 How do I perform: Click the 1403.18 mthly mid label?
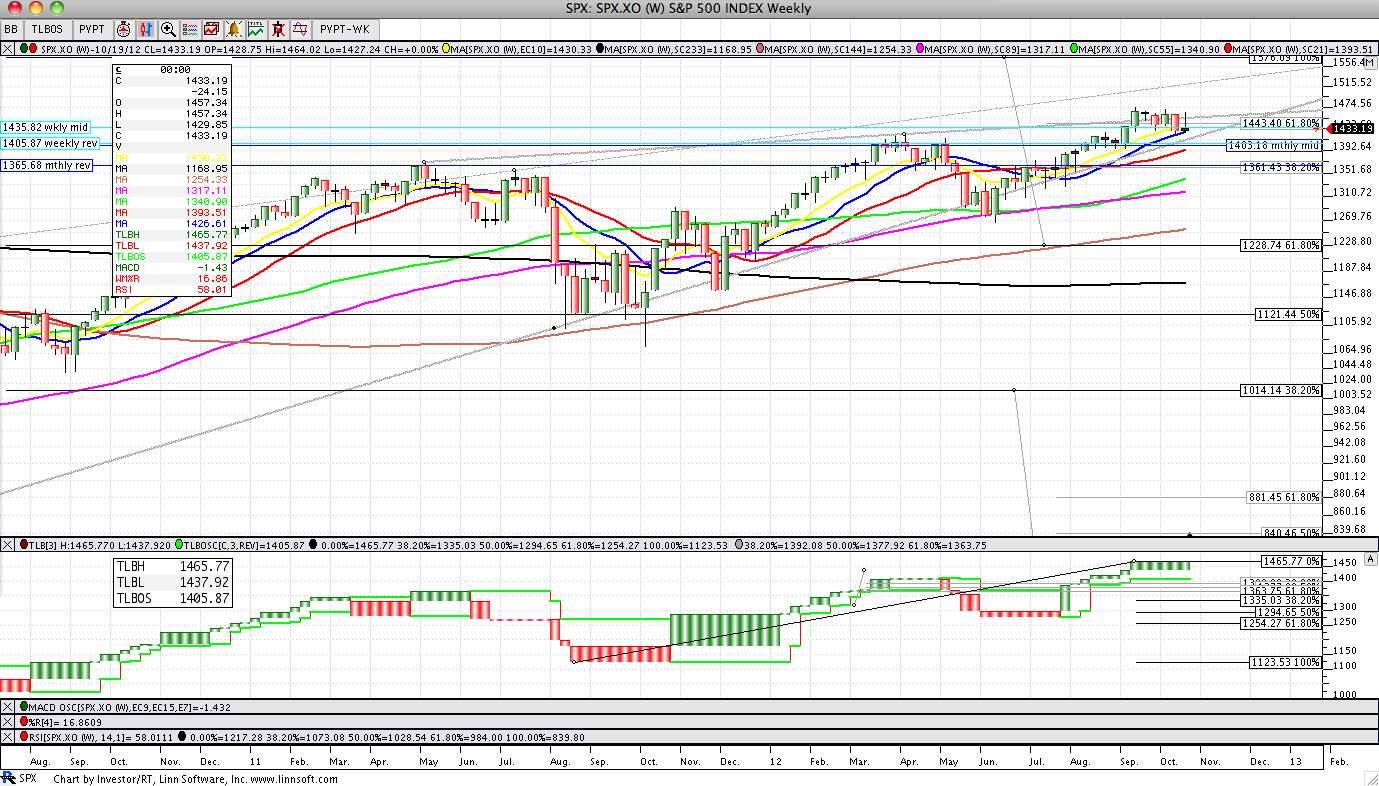tap(1274, 145)
